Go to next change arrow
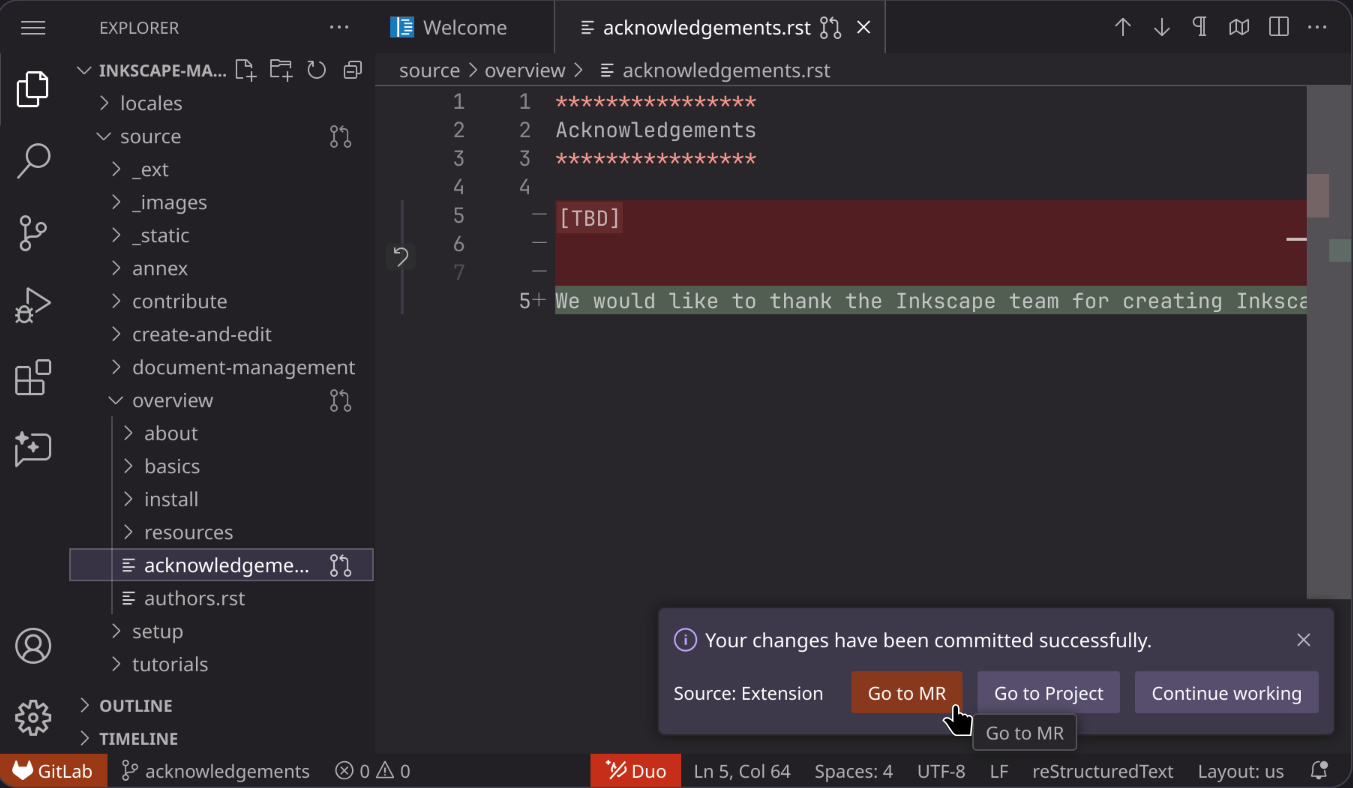The image size is (1353, 788). [1162, 28]
